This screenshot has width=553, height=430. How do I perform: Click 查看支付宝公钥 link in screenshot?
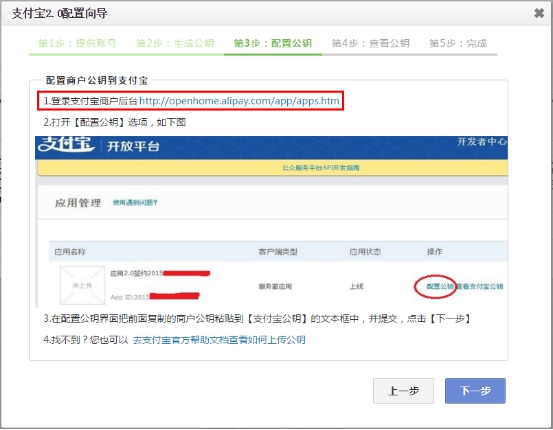[x=480, y=286]
